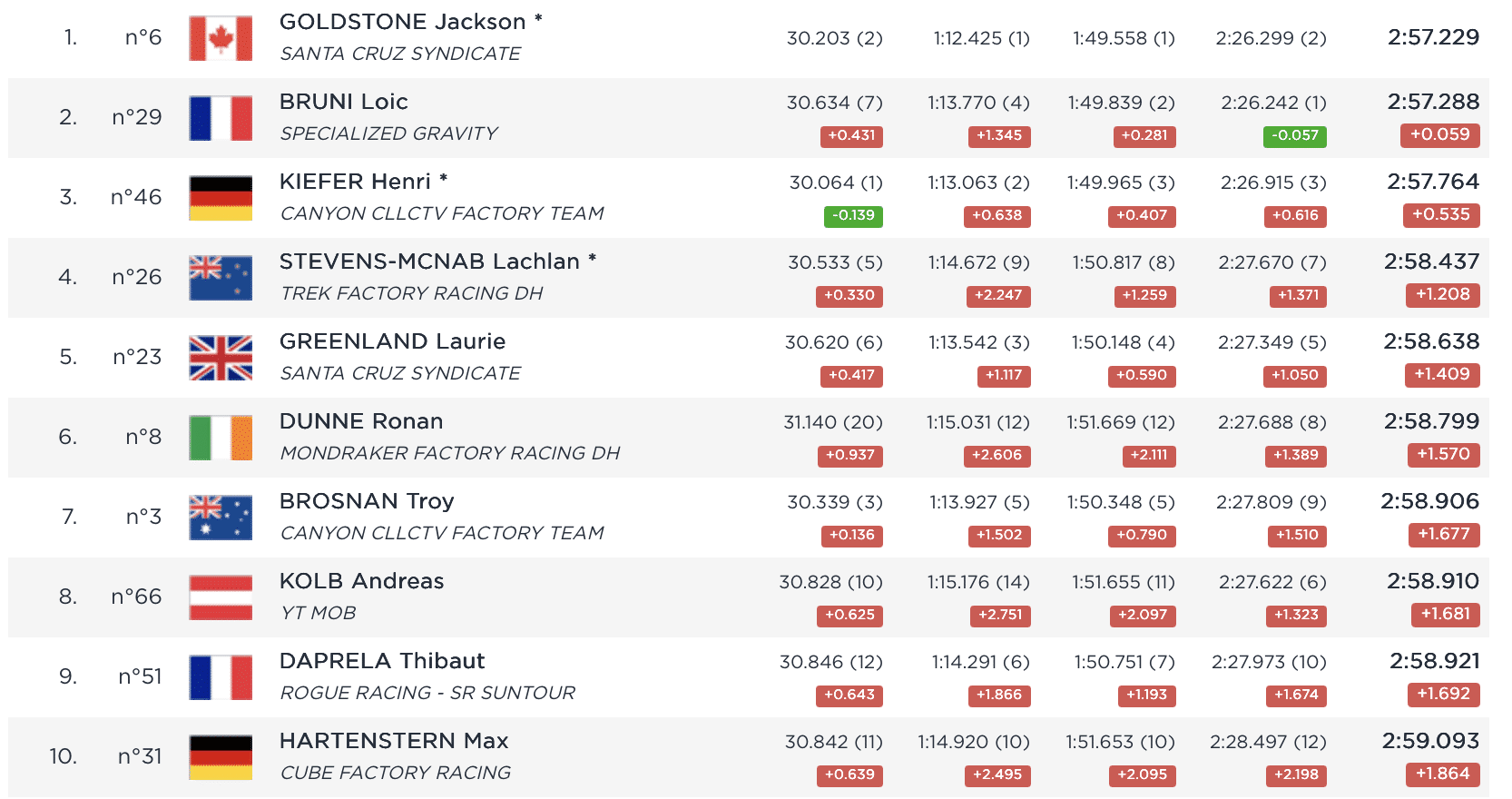
Task: Select the Irish flag beside DUNNE Ronan
Action: (x=221, y=438)
